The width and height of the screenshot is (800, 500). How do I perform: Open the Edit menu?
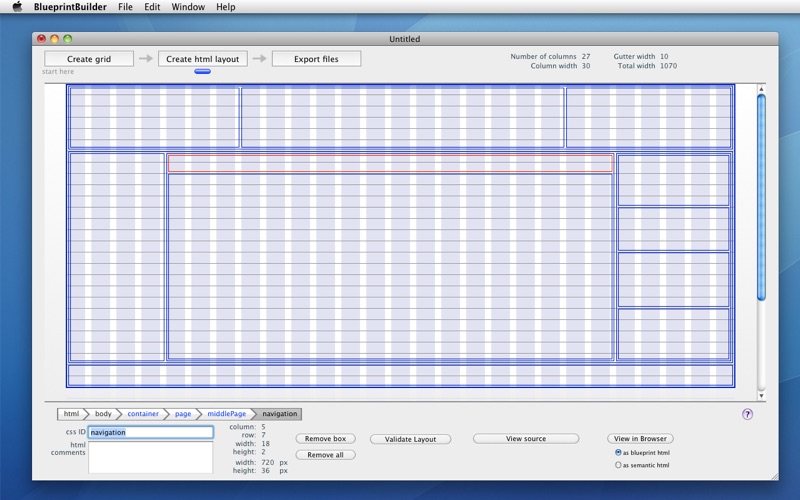tap(152, 7)
